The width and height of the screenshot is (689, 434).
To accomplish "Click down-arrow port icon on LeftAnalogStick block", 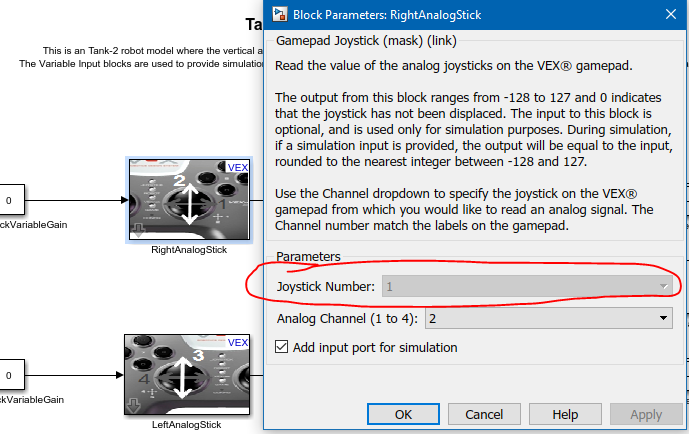I will click(134, 406).
